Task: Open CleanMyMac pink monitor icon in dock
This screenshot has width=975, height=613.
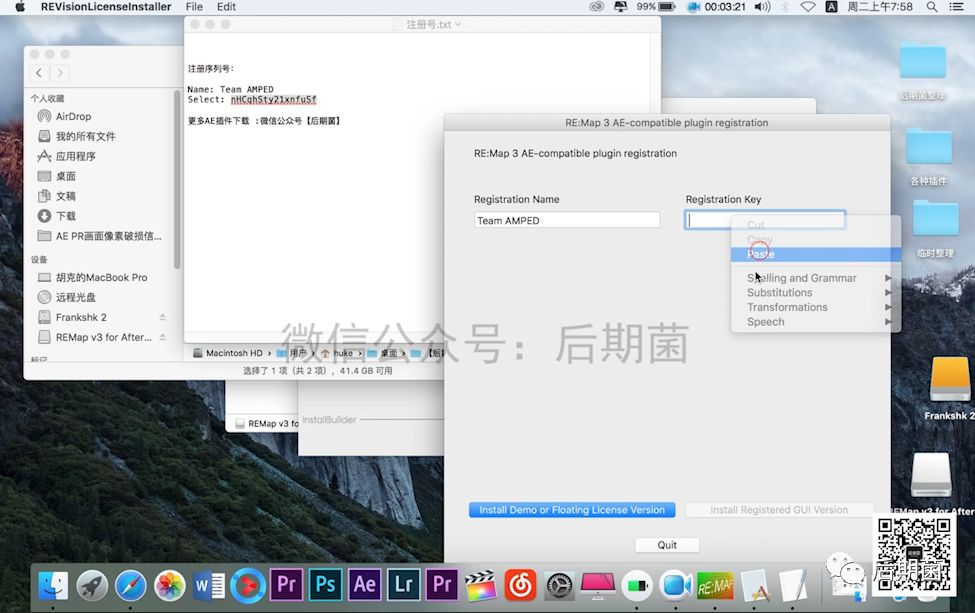Action: 598,585
